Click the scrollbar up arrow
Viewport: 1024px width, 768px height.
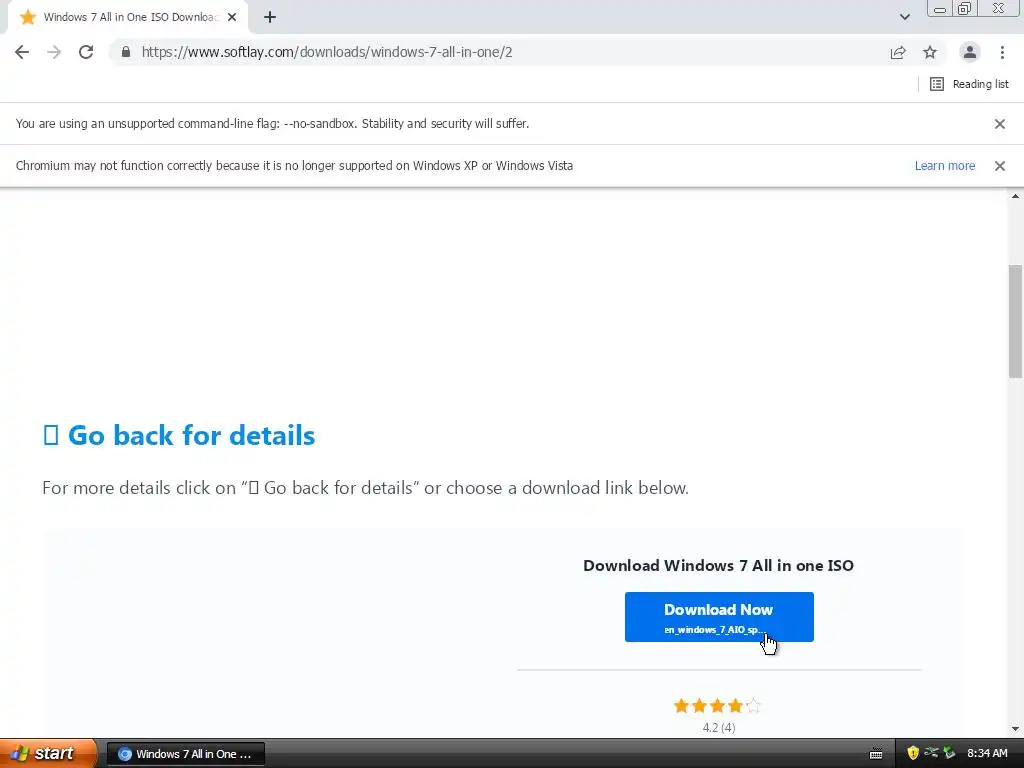click(1015, 196)
